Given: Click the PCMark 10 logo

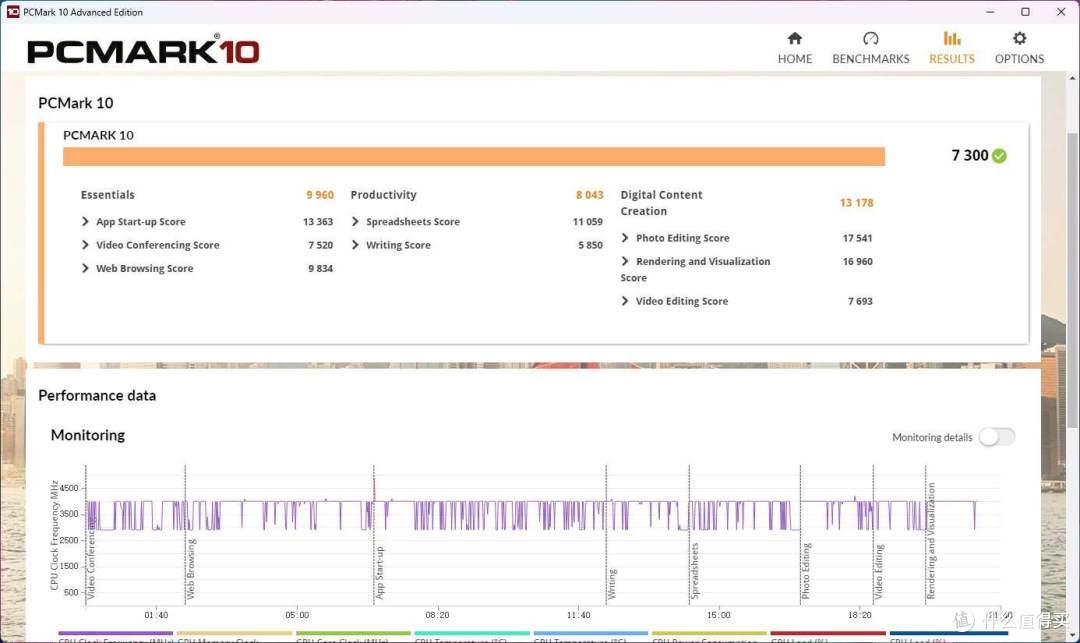Looking at the screenshot, I should coord(143,51).
